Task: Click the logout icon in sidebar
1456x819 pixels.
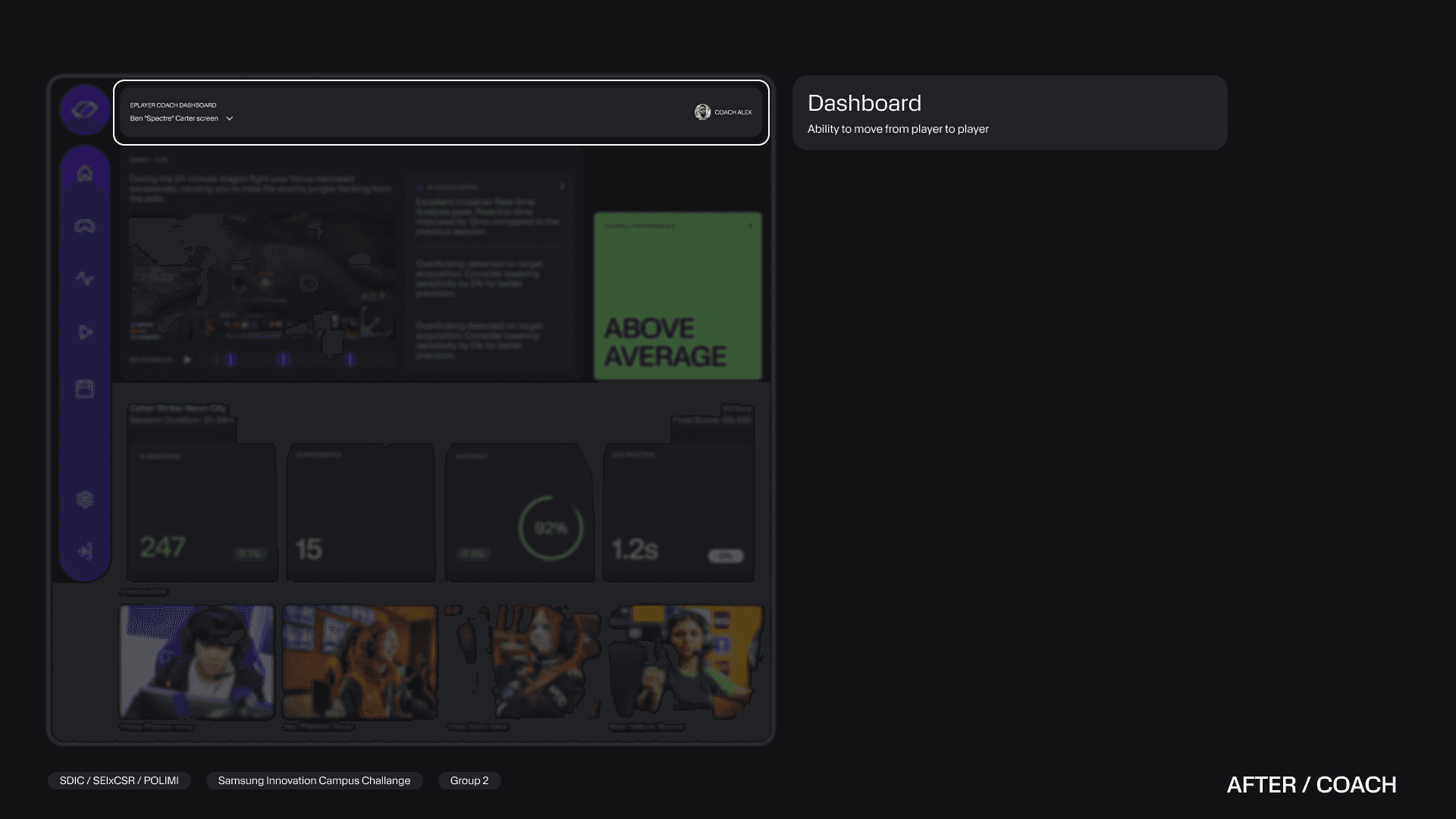Action: point(85,551)
